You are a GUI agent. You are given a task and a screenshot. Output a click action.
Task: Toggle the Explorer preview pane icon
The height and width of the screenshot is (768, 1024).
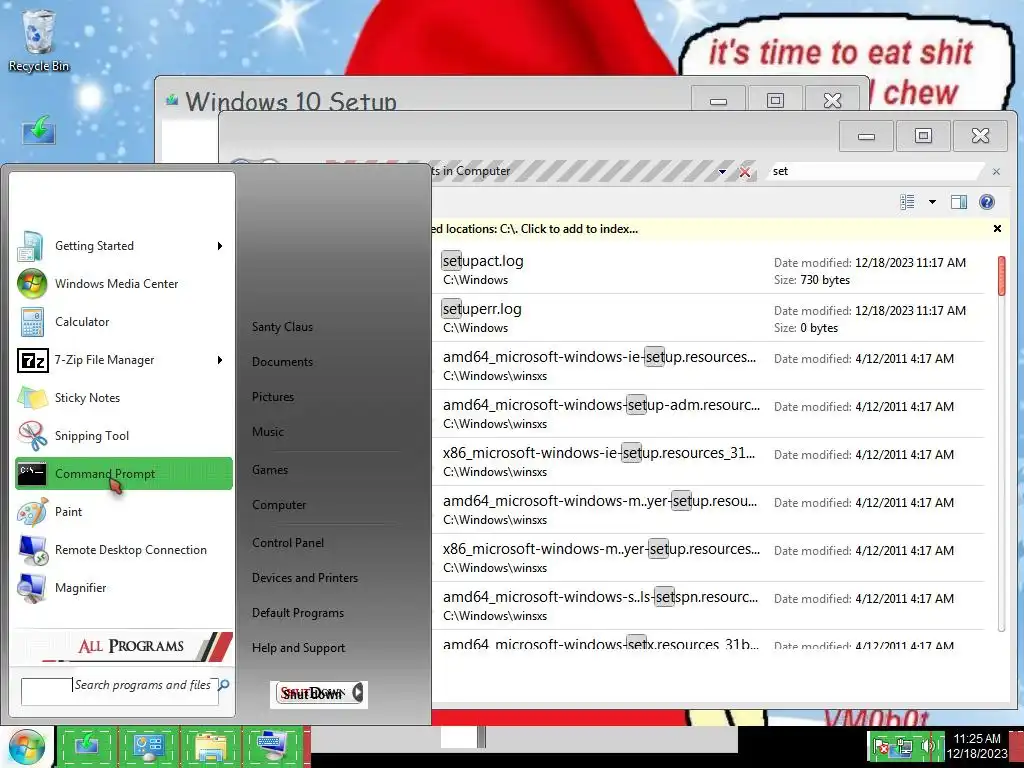pos(959,202)
